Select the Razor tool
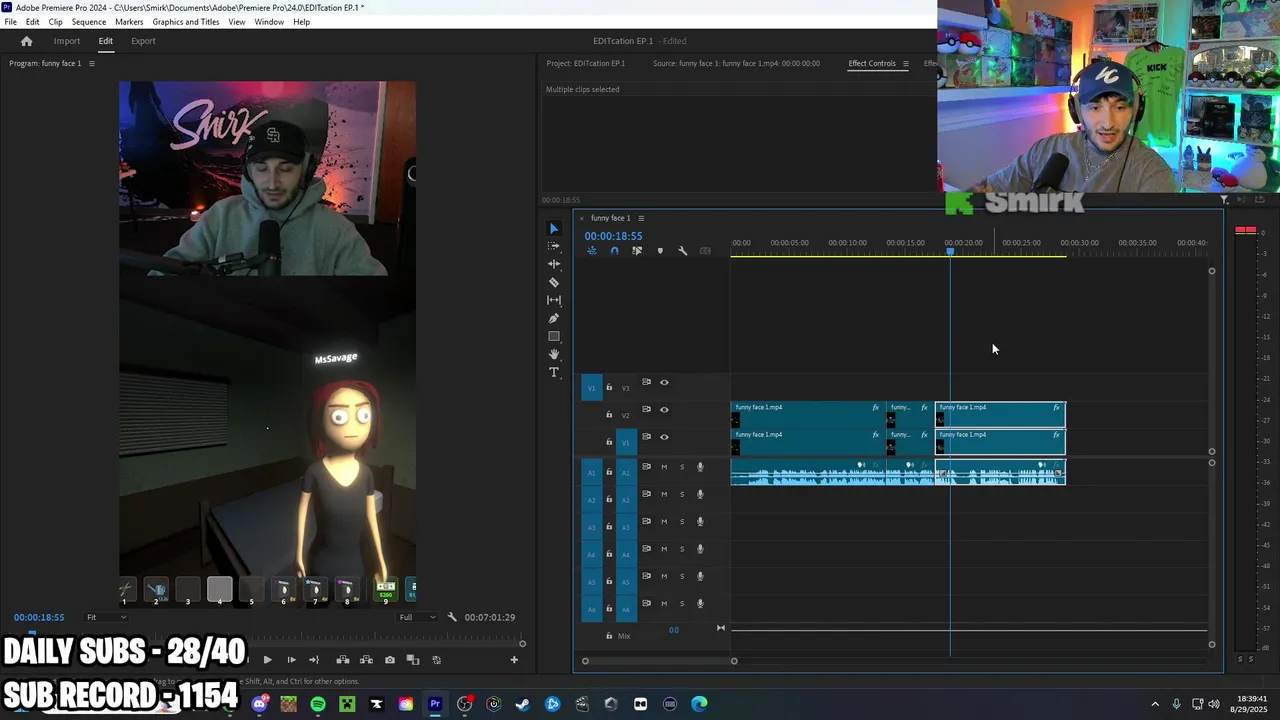Screen dimensions: 1280x720 [554, 282]
